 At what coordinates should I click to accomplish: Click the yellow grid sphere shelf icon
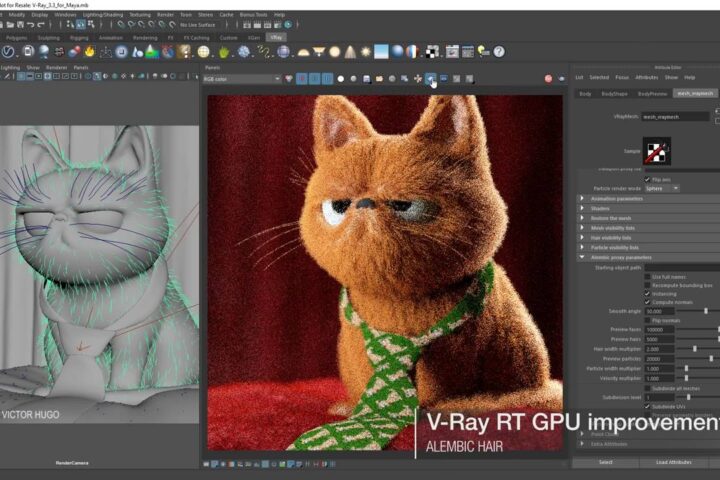click(203, 52)
